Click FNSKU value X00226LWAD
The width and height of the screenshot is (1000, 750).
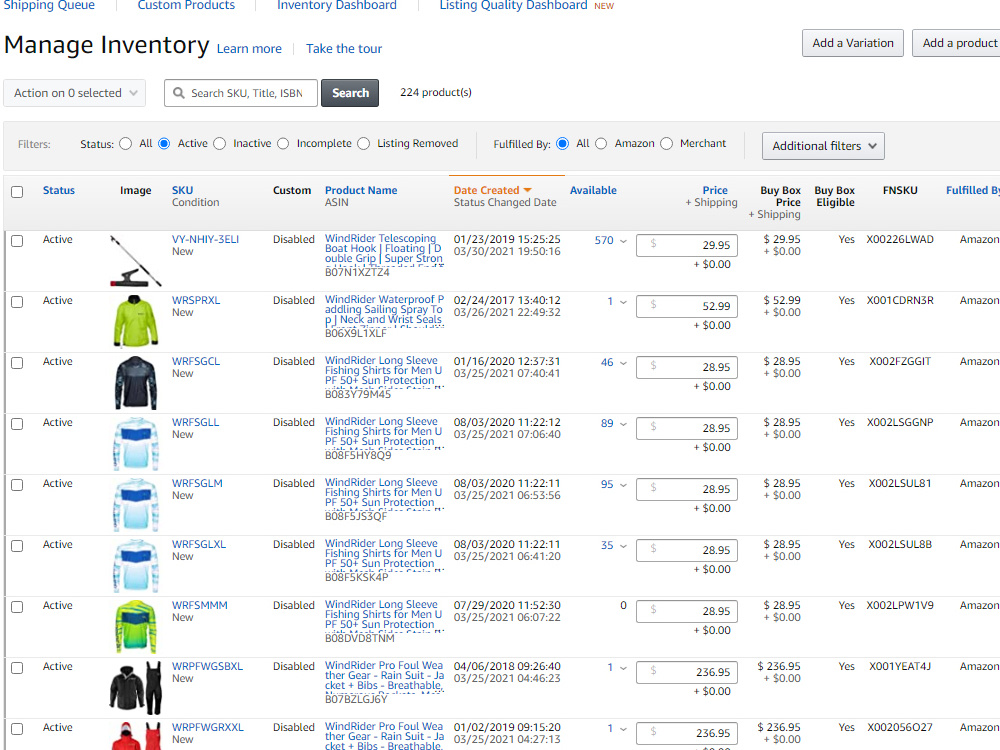[900, 239]
